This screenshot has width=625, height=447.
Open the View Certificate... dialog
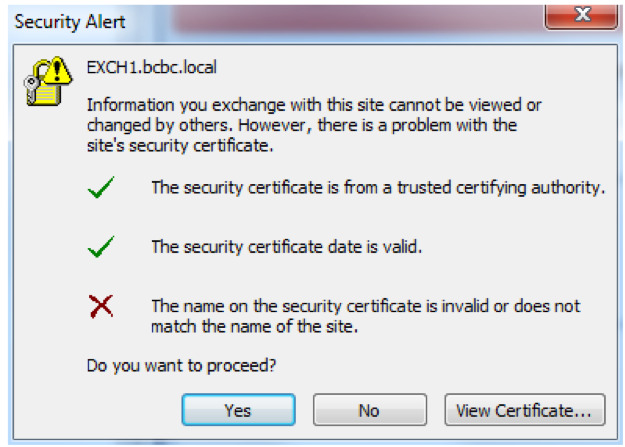pyautogui.click(x=525, y=410)
